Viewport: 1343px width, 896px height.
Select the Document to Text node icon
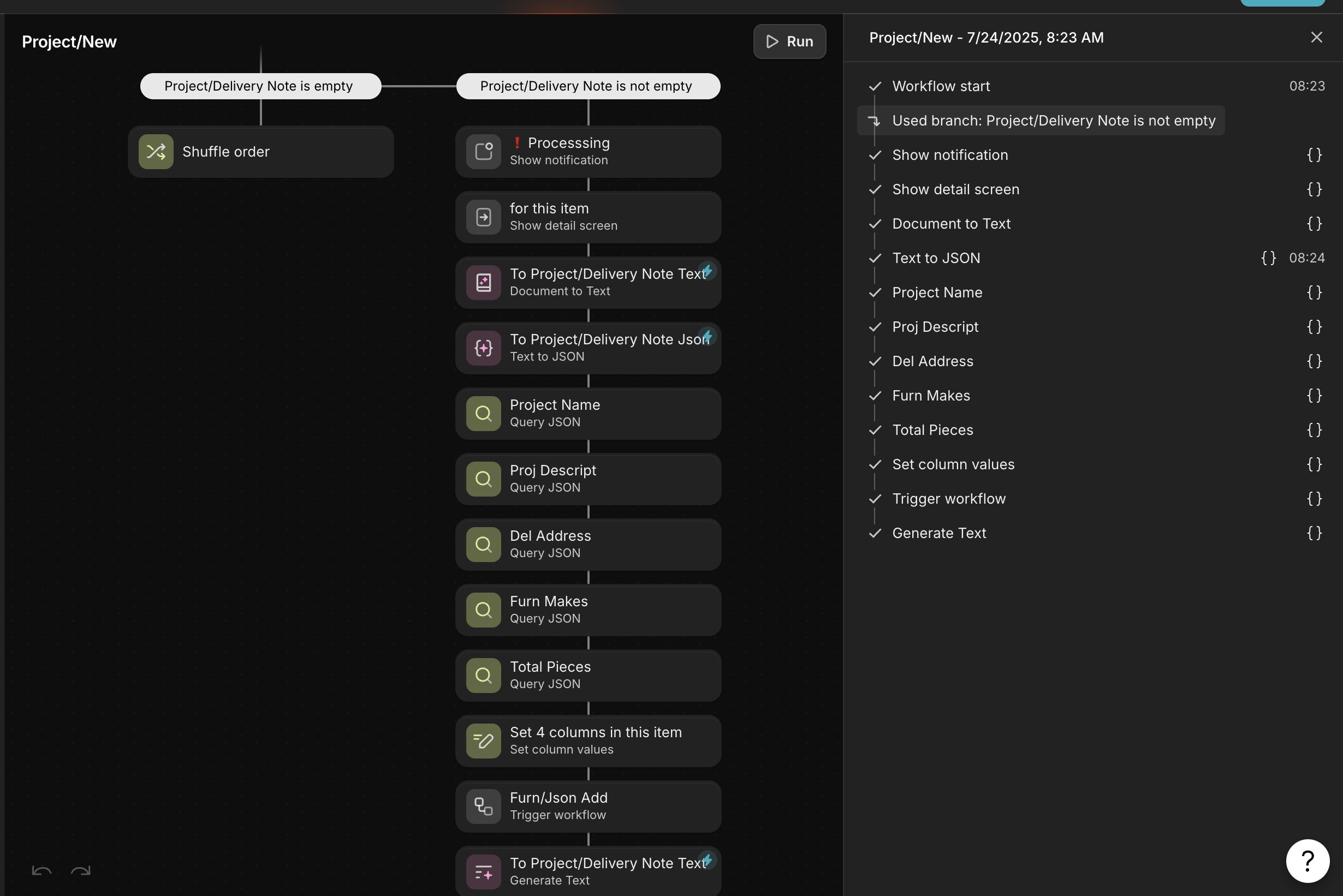483,282
